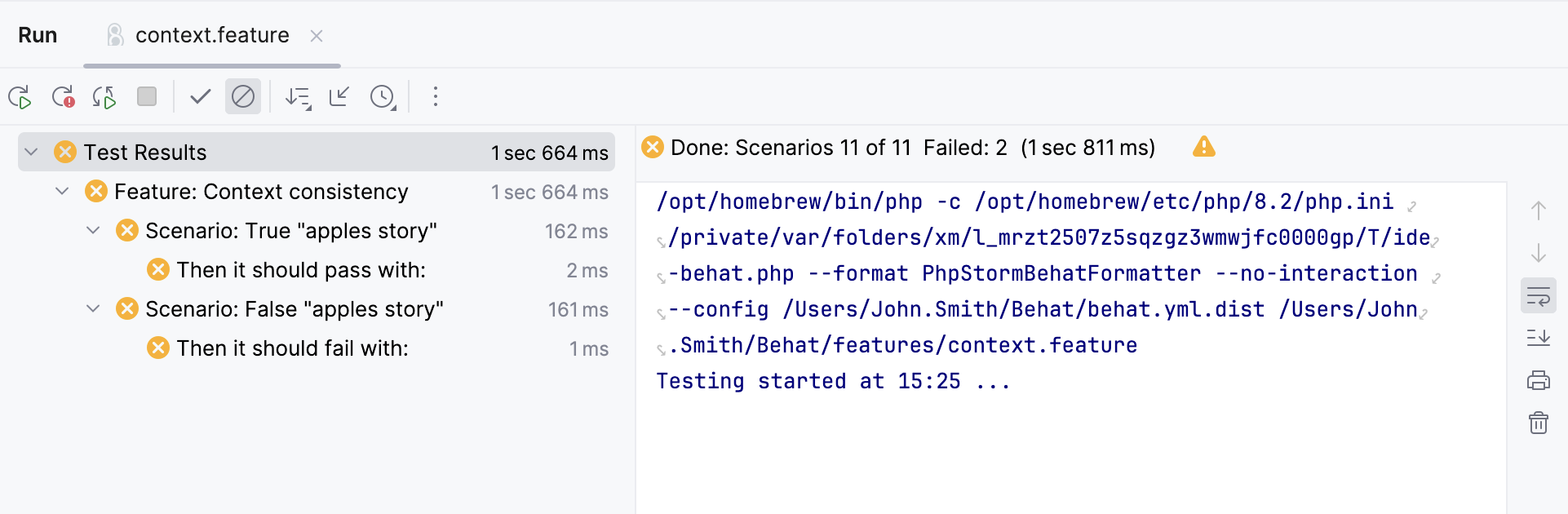This screenshot has height=514, width=1568.
Task: Click Rerun Failed Tests icon
Action: pos(63,97)
